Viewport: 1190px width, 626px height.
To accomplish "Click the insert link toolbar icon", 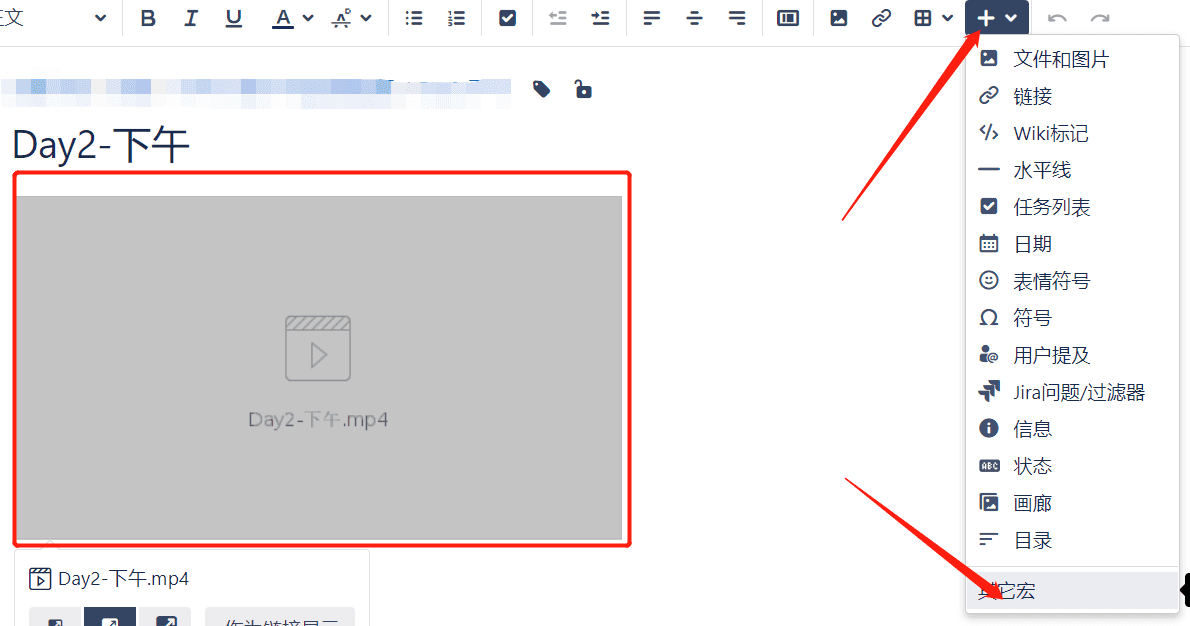I will coord(881,18).
